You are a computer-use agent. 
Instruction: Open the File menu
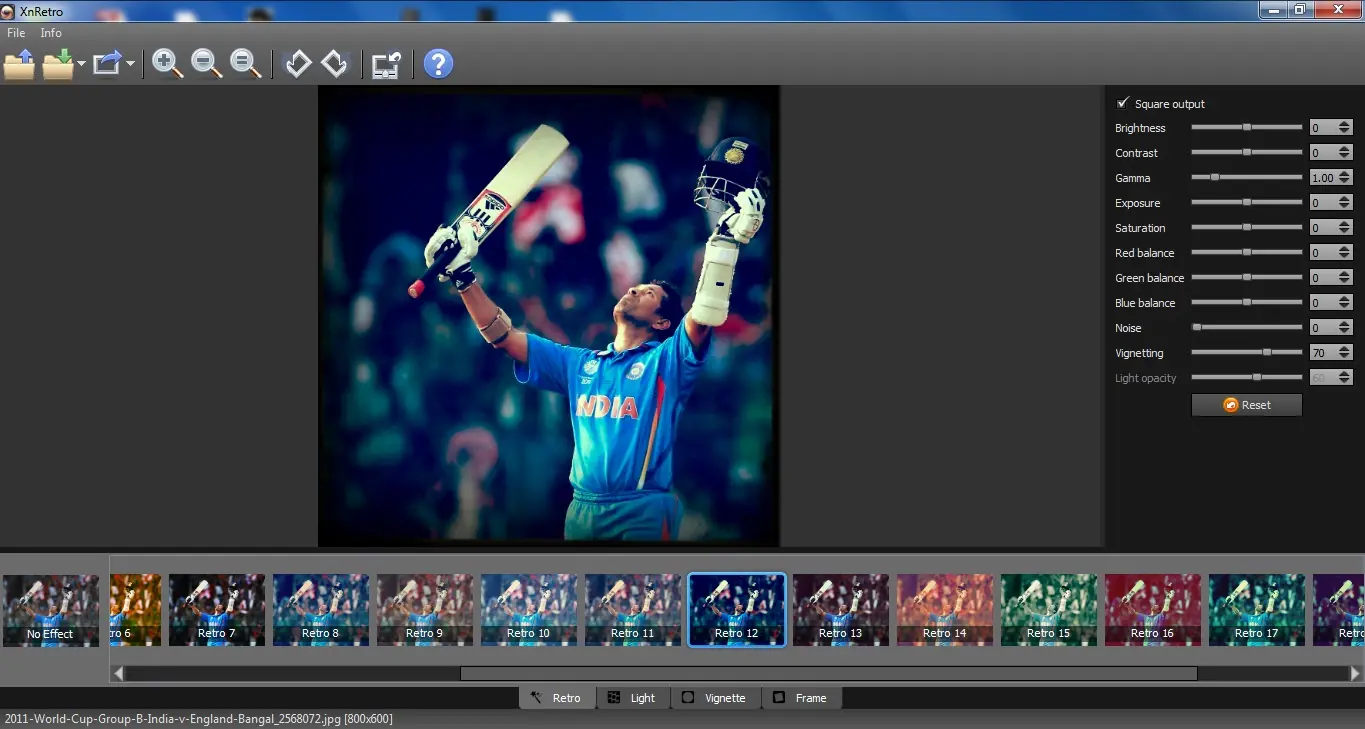(x=16, y=33)
